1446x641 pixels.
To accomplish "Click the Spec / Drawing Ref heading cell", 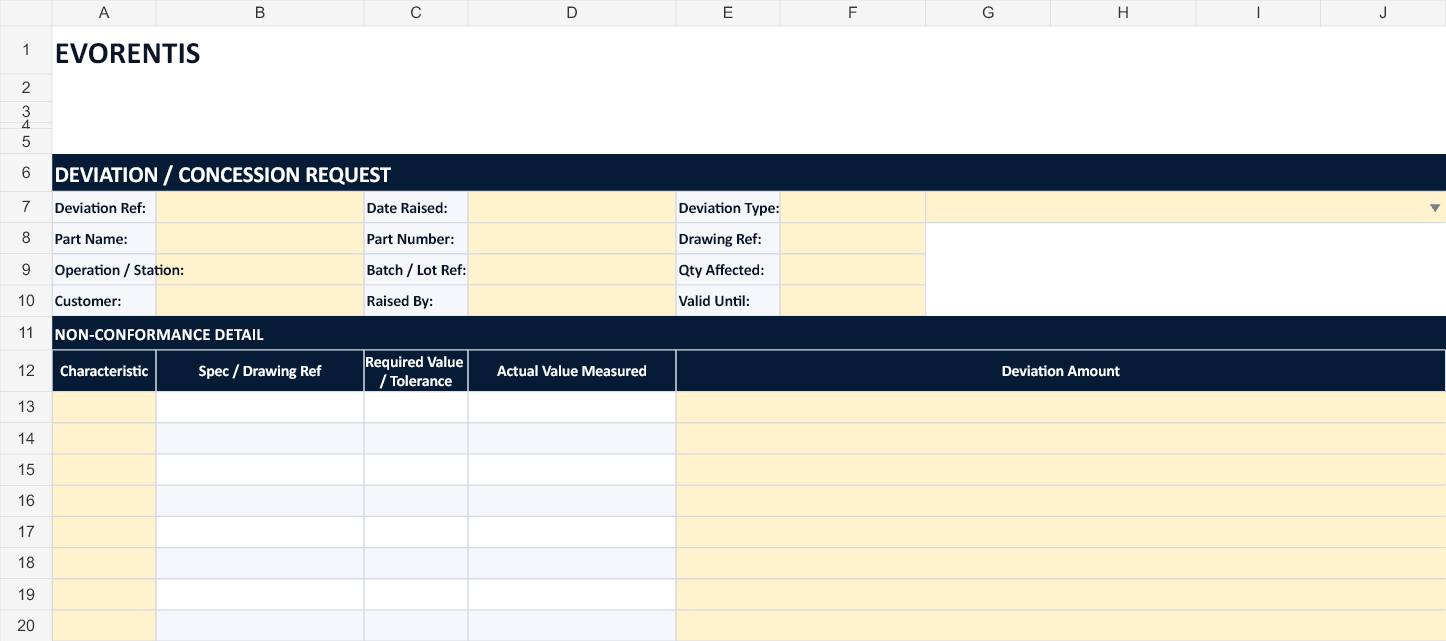I will pyautogui.click(x=260, y=371).
